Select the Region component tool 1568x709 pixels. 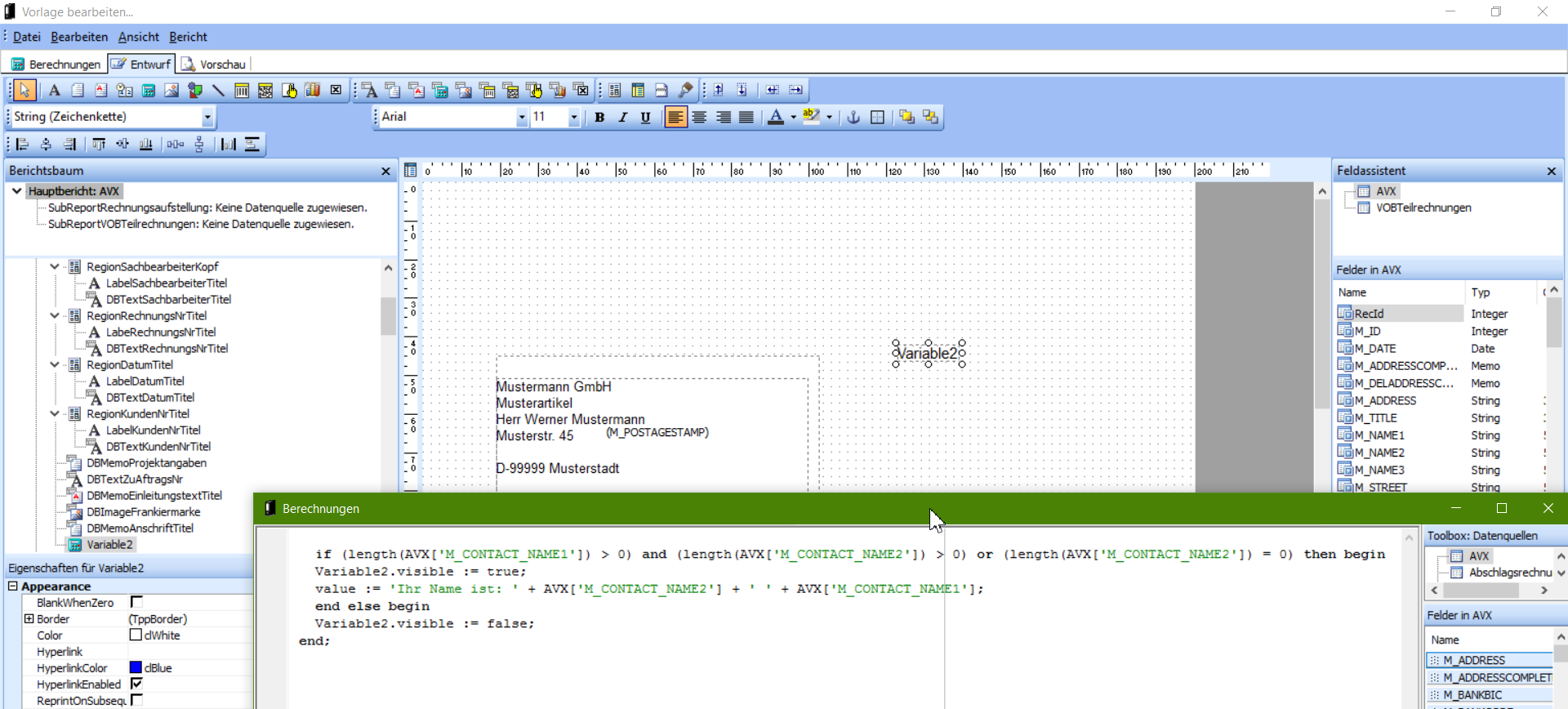click(x=615, y=90)
